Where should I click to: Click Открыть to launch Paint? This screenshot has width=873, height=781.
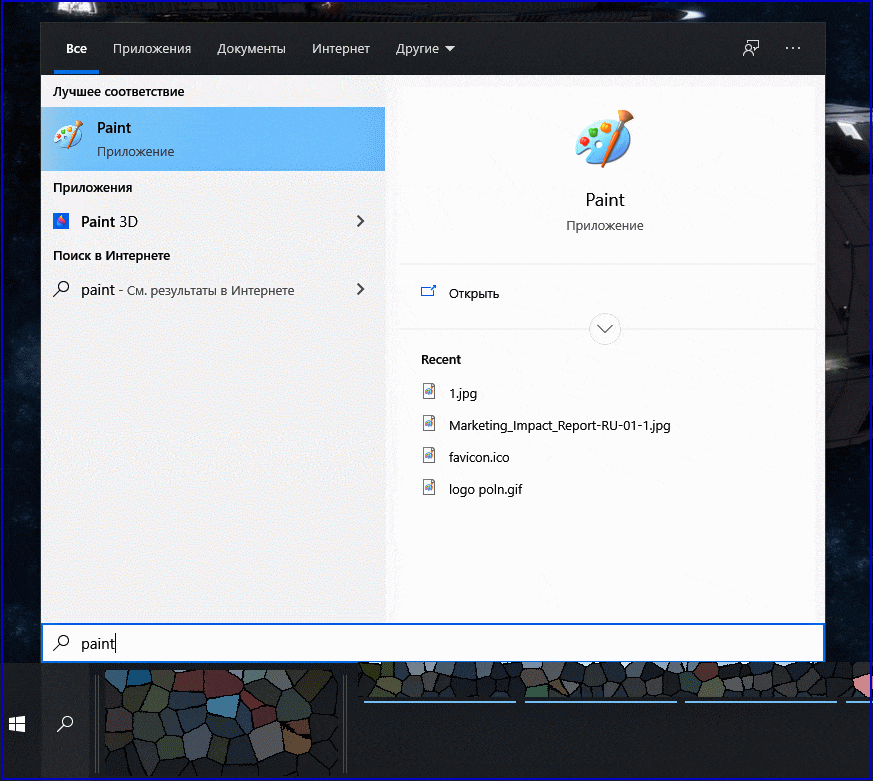click(x=474, y=293)
